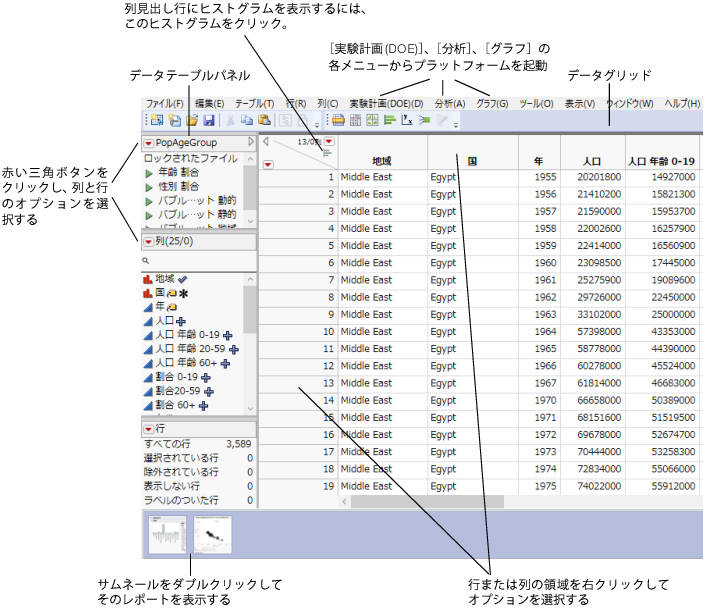The height and width of the screenshot is (610, 706).
Task: Click the Open file folder icon
Action: pos(192,121)
